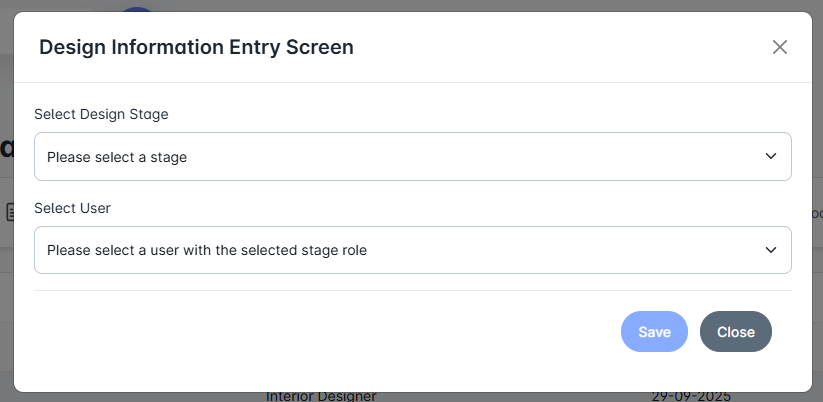Click the 'Design Information Entry Screen' title
823x402 pixels.
pyautogui.click(x=195, y=47)
